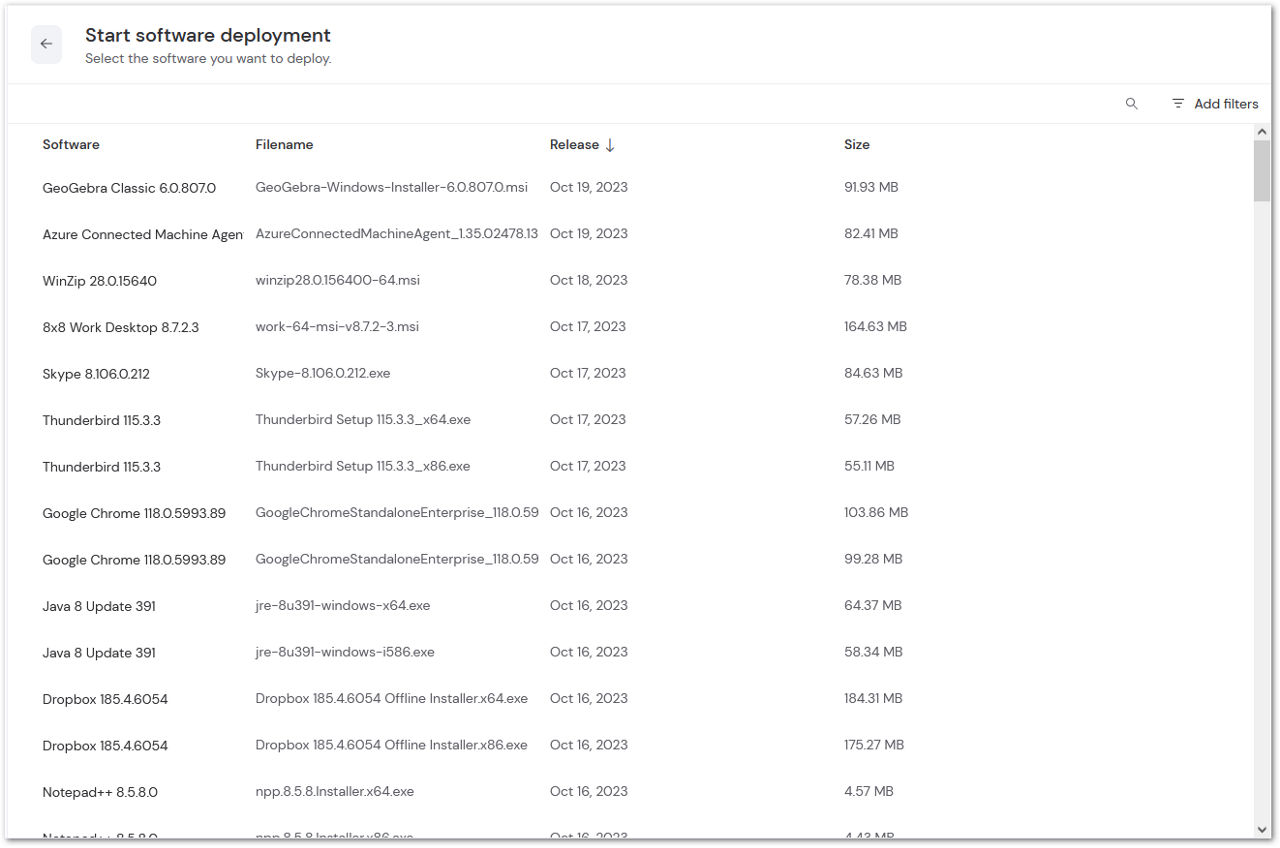Choose npp.8.5.8.Installer.x64.exe Notepad++ row
Screen dimensions: 1280x848
coord(630,792)
